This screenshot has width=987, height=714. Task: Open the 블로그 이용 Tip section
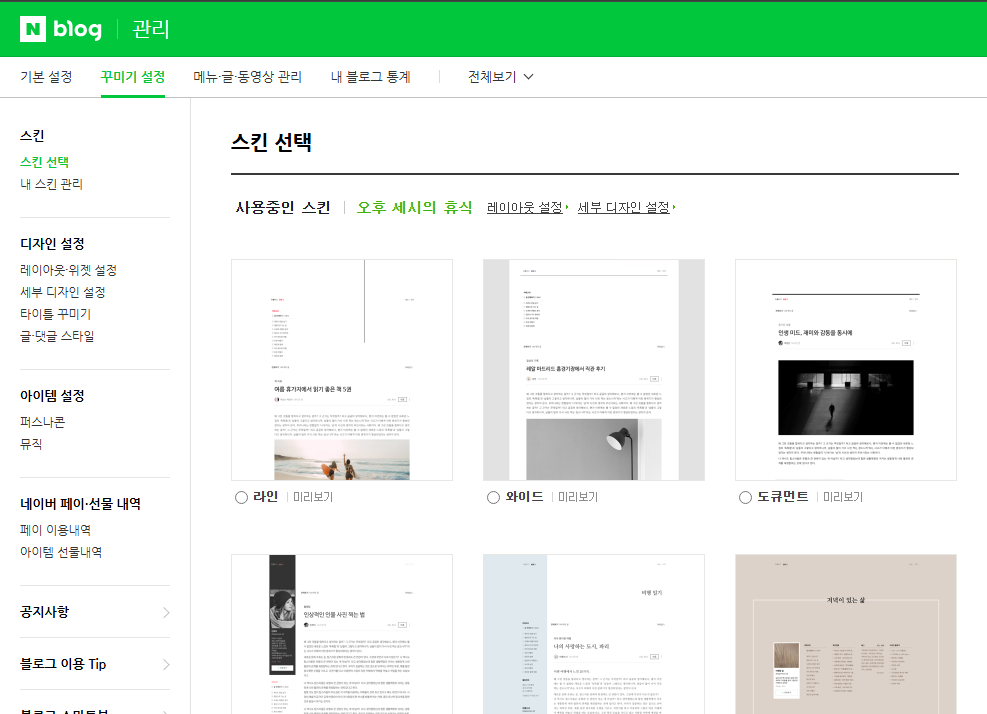pos(63,664)
